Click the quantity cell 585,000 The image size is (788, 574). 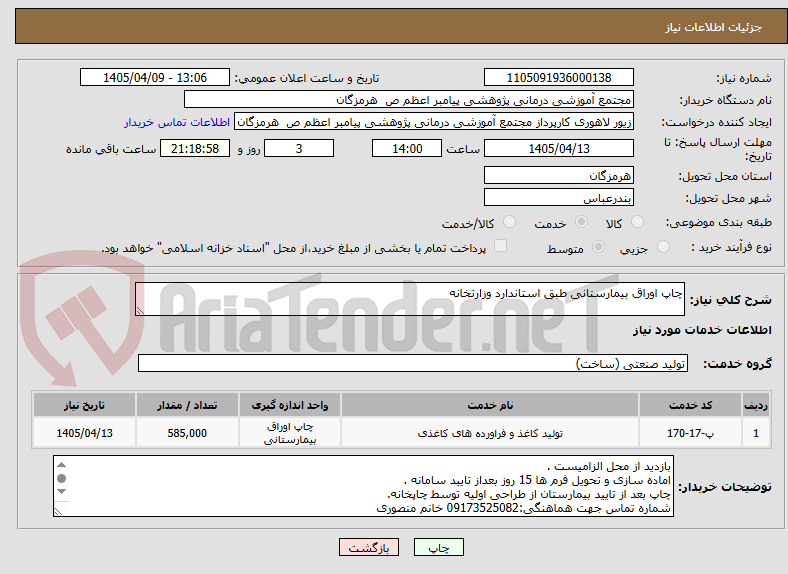pos(187,433)
